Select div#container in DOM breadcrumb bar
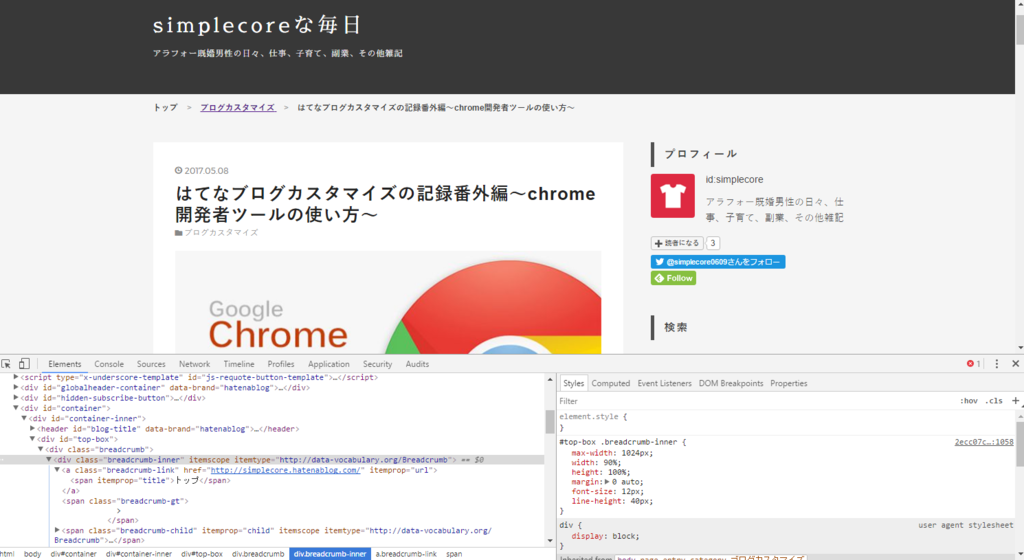1024x560 pixels. 73,553
